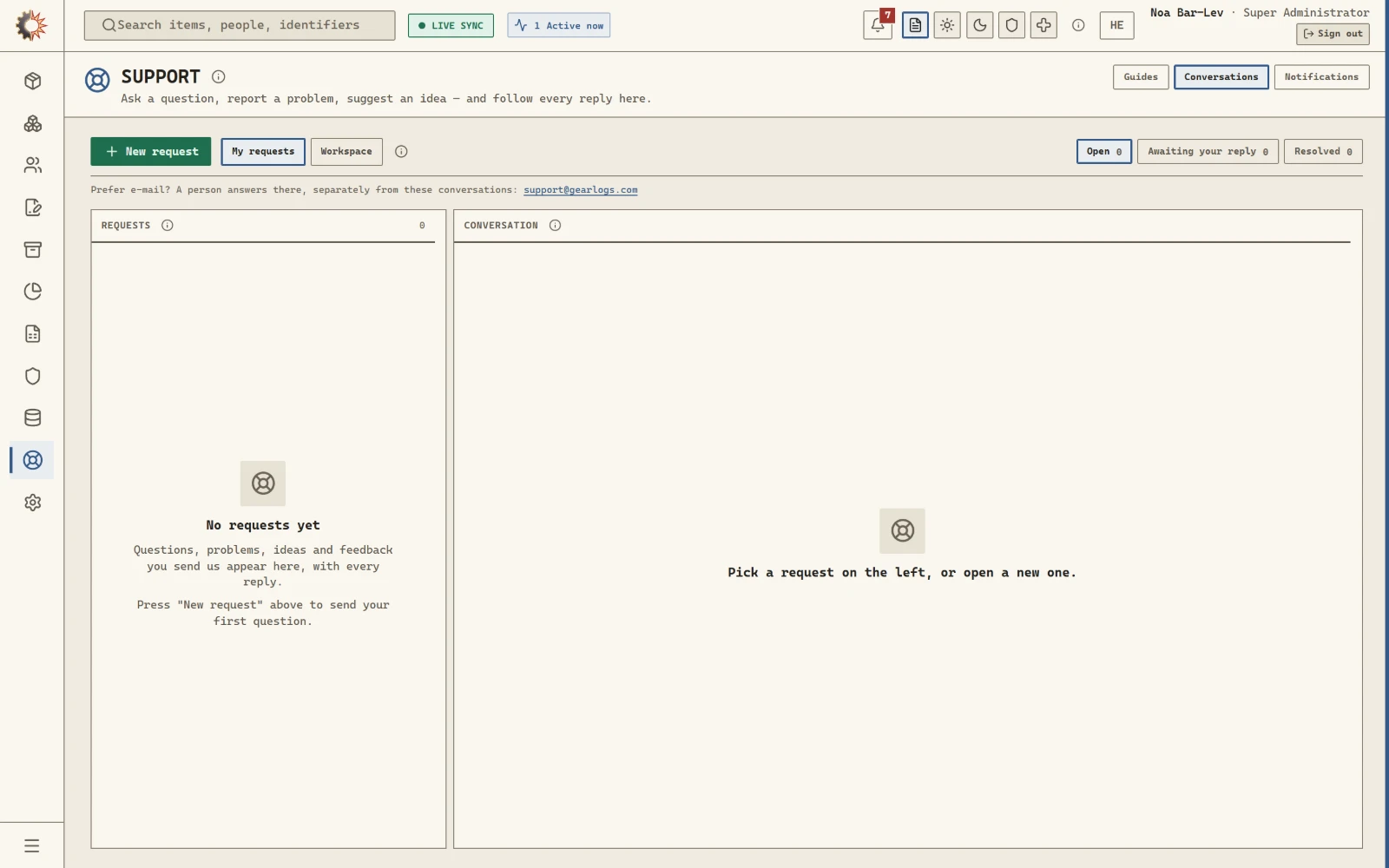Open the report file icon in sidebar
This screenshot has height=868, width=1389.
pyautogui.click(x=33, y=334)
